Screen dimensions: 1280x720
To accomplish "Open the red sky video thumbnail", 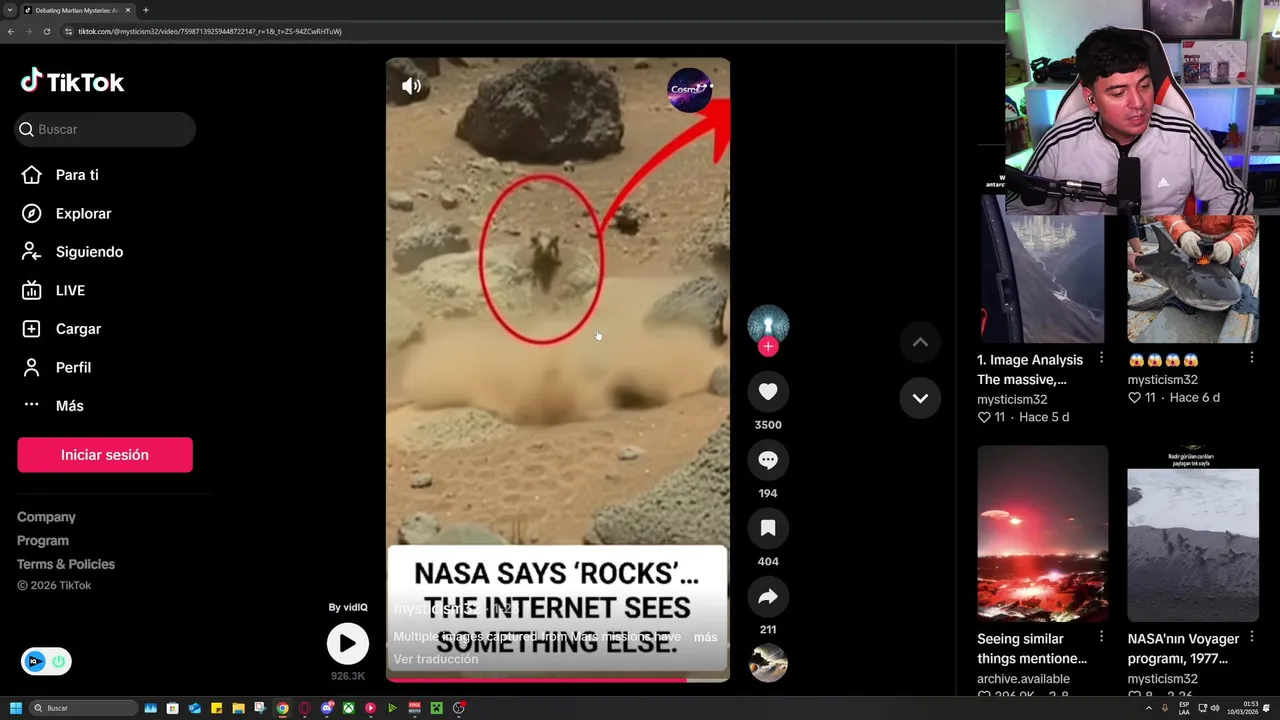I will pyautogui.click(x=1042, y=534).
